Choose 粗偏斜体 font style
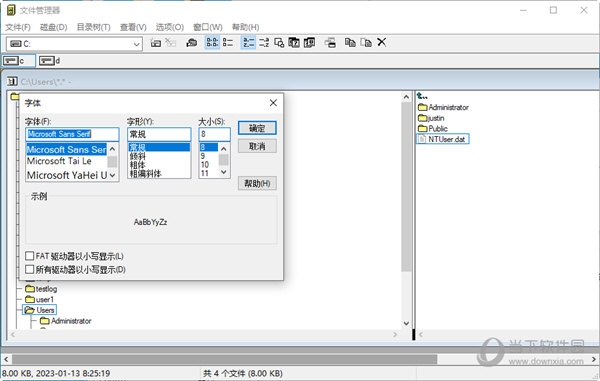This screenshot has height=381, width=600. (145, 173)
